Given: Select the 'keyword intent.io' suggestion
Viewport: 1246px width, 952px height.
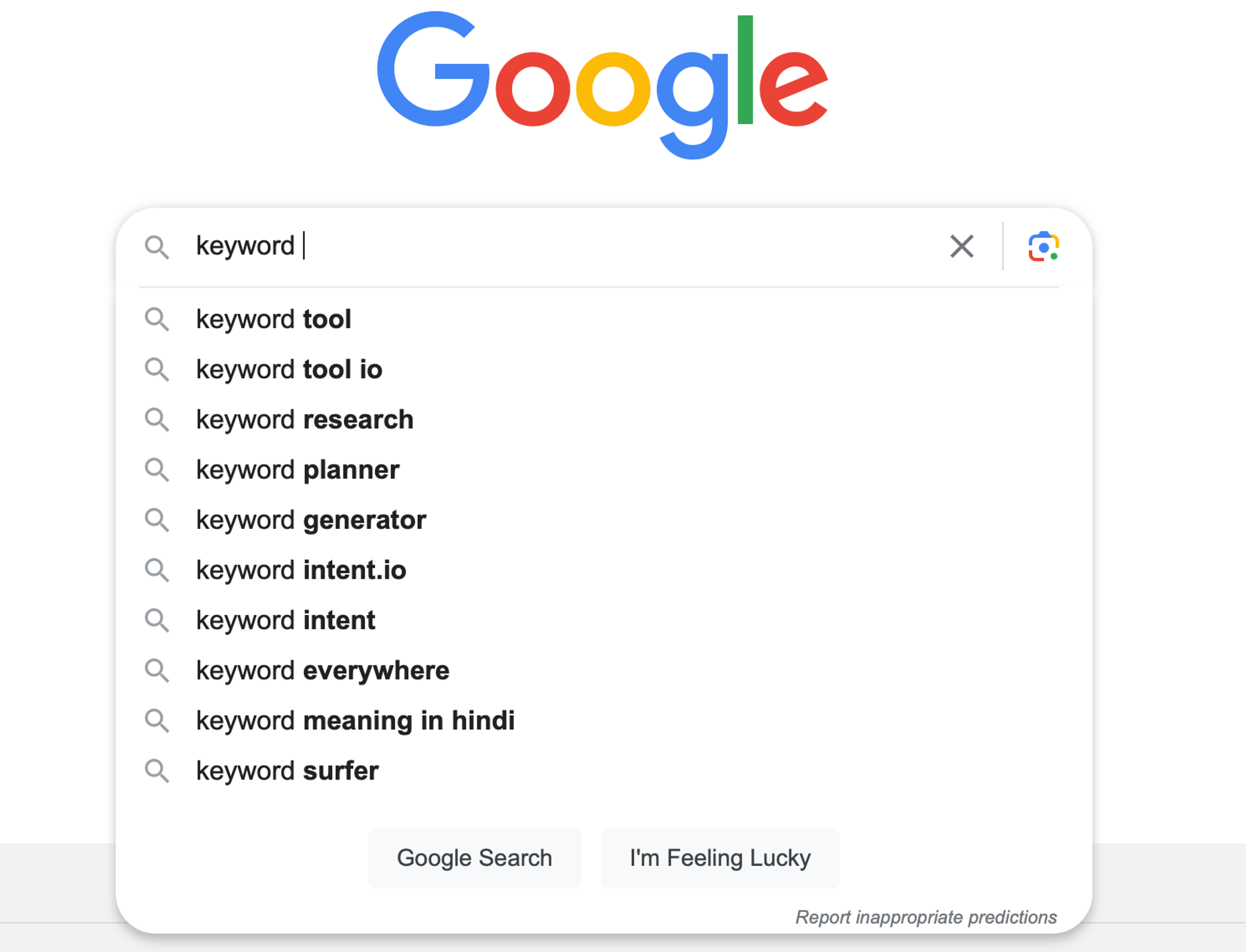Looking at the screenshot, I should click(302, 570).
